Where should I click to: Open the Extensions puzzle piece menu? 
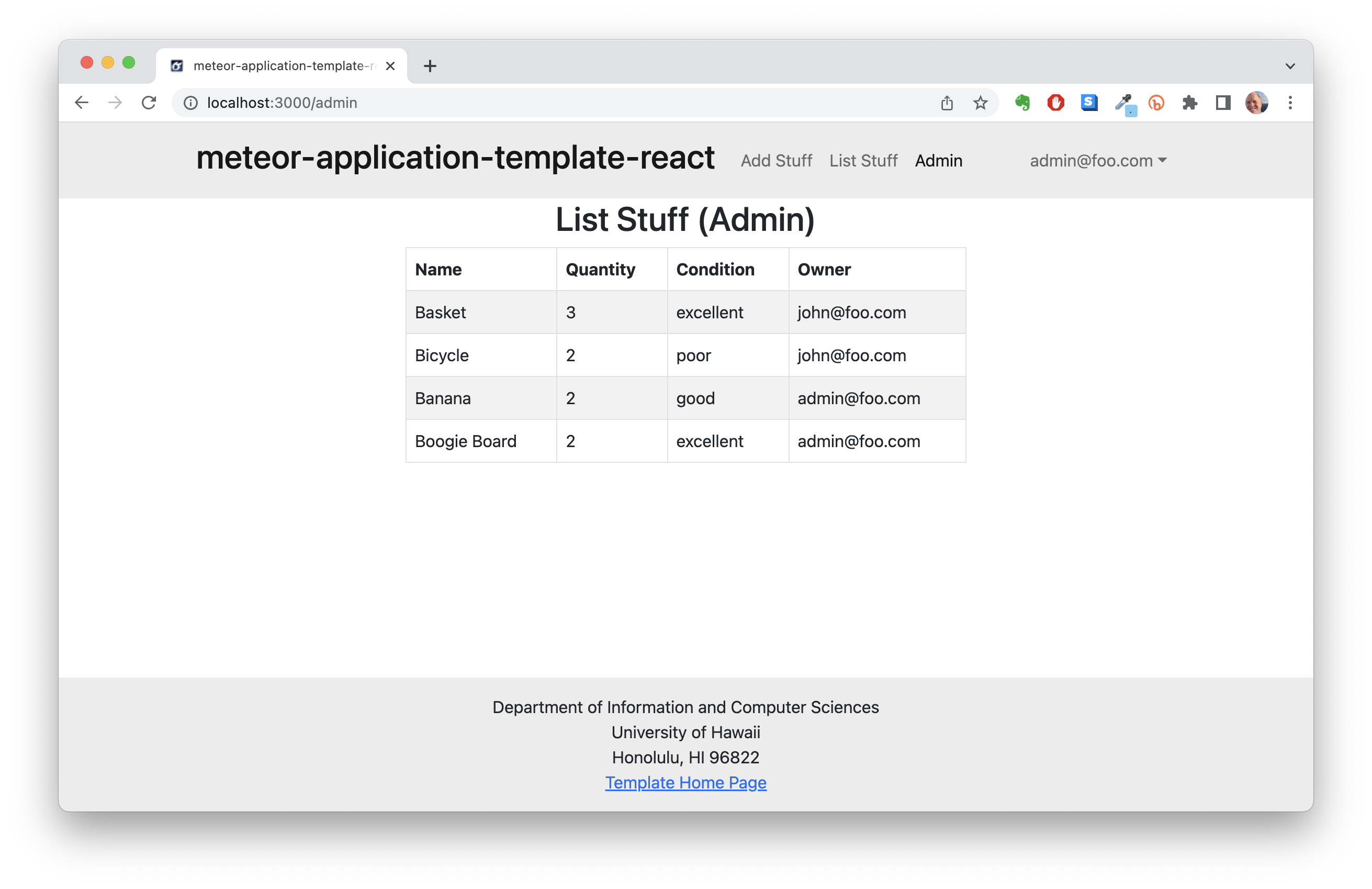(x=1189, y=103)
